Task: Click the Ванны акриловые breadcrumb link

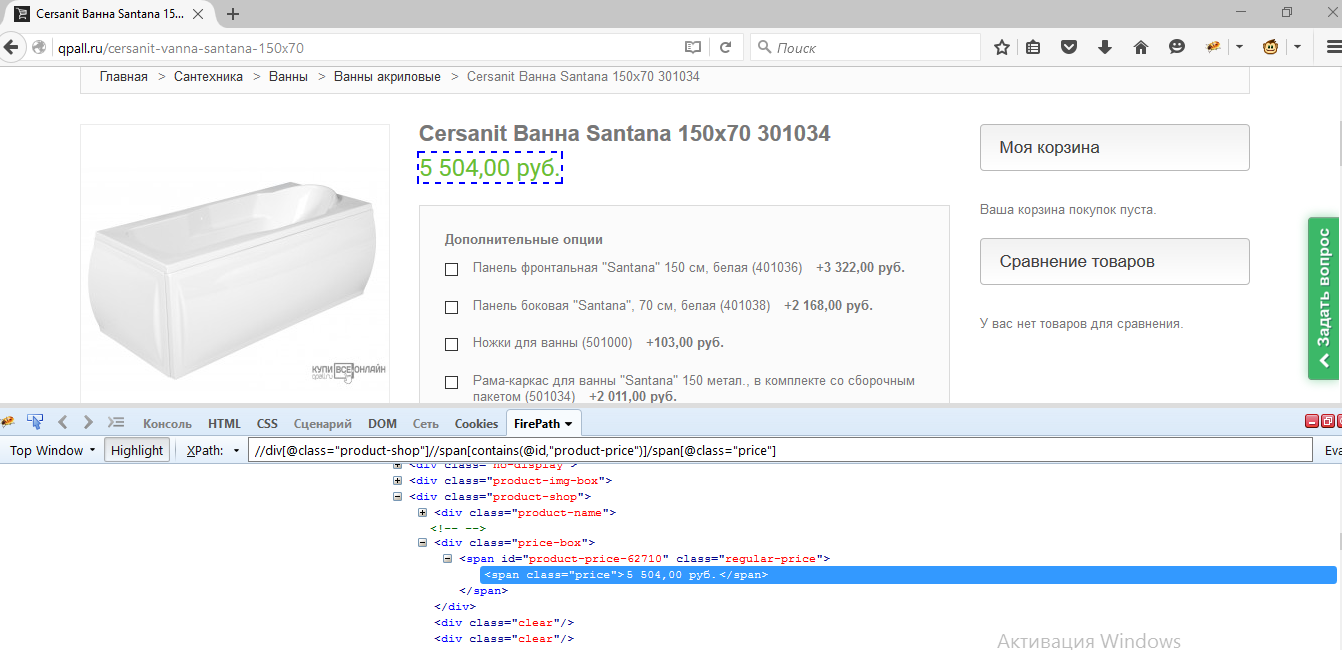Action: coord(387,77)
